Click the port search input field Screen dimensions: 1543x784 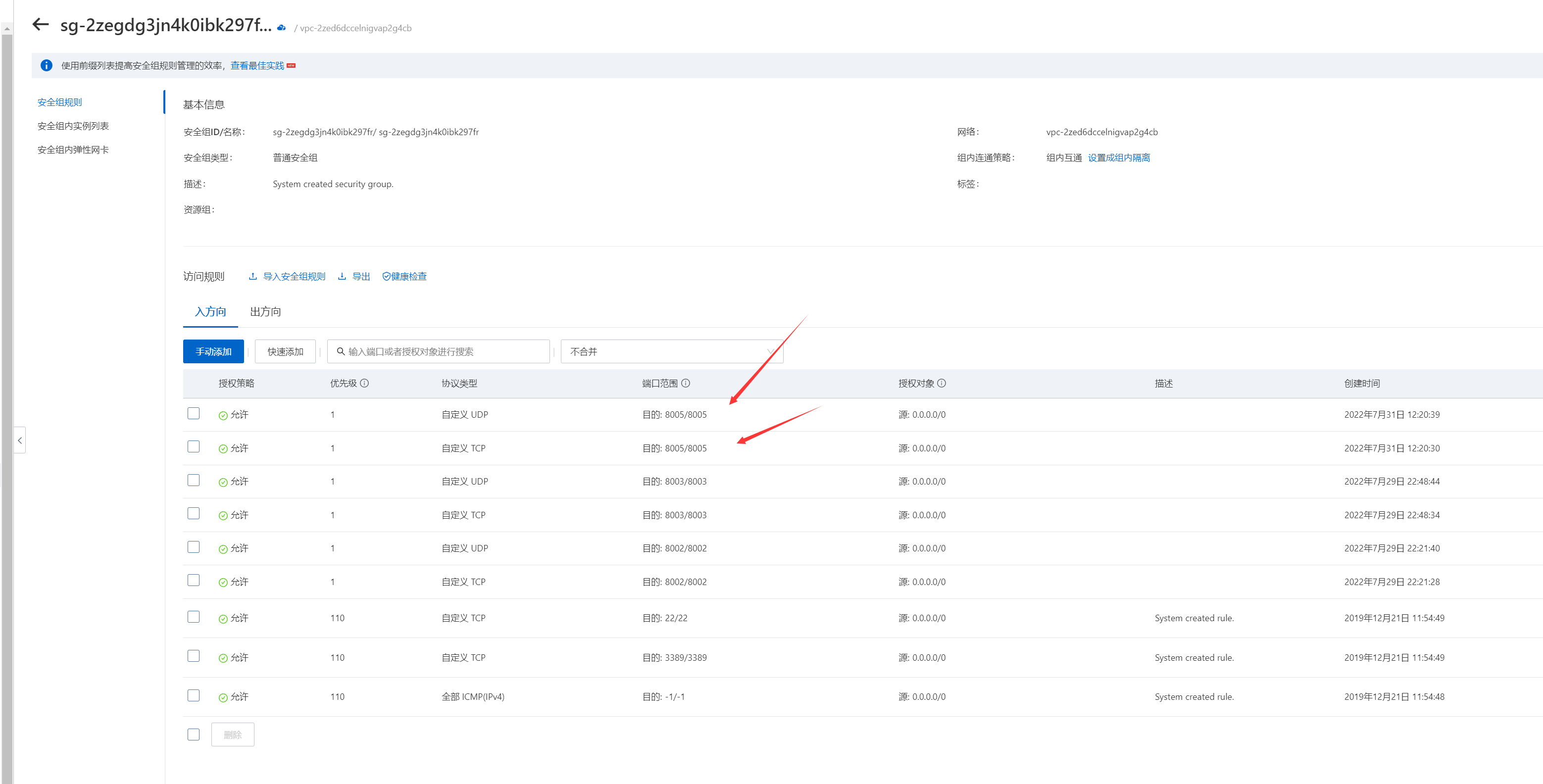(443, 351)
